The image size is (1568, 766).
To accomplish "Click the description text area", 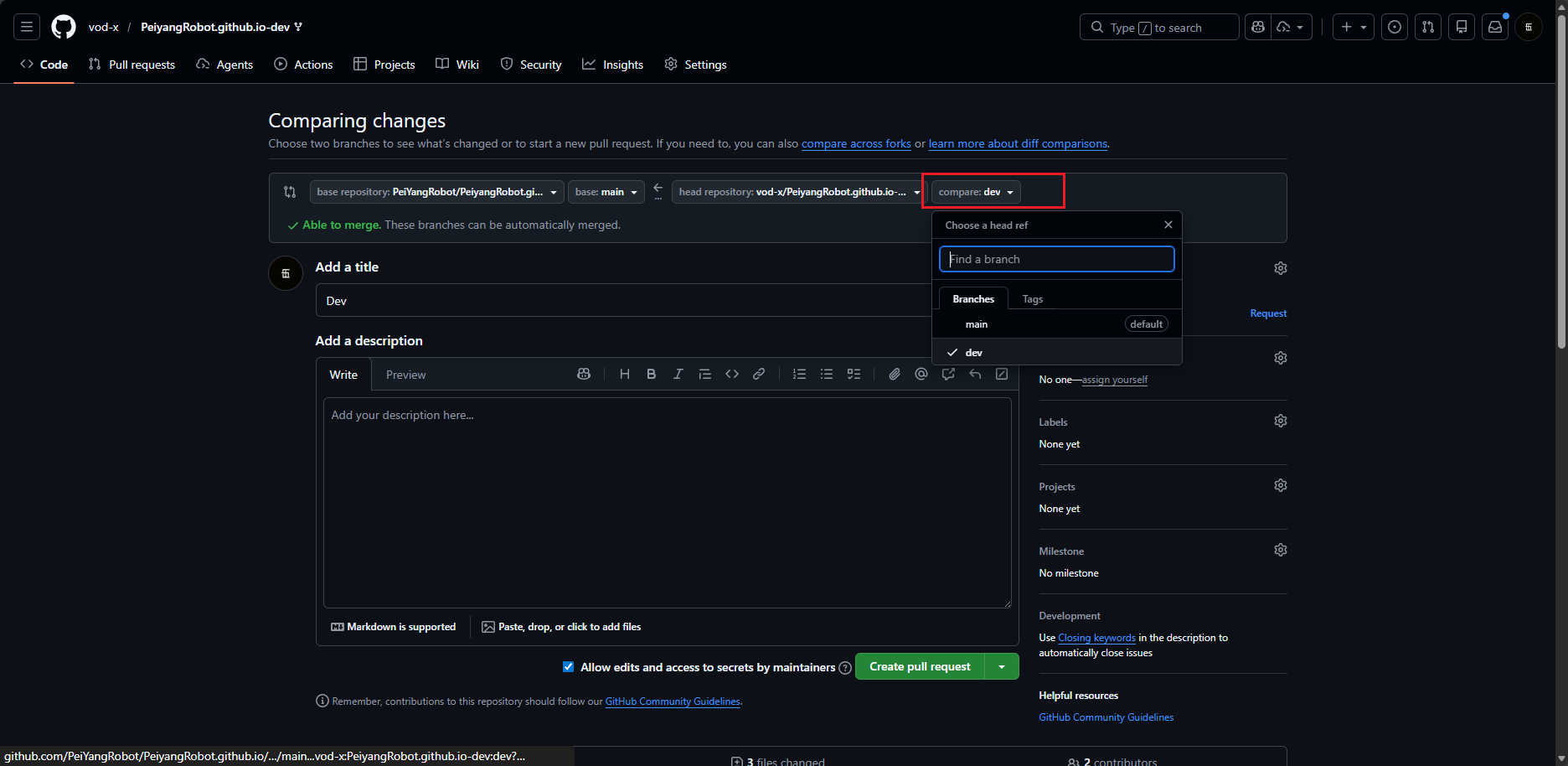I will coord(668,503).
